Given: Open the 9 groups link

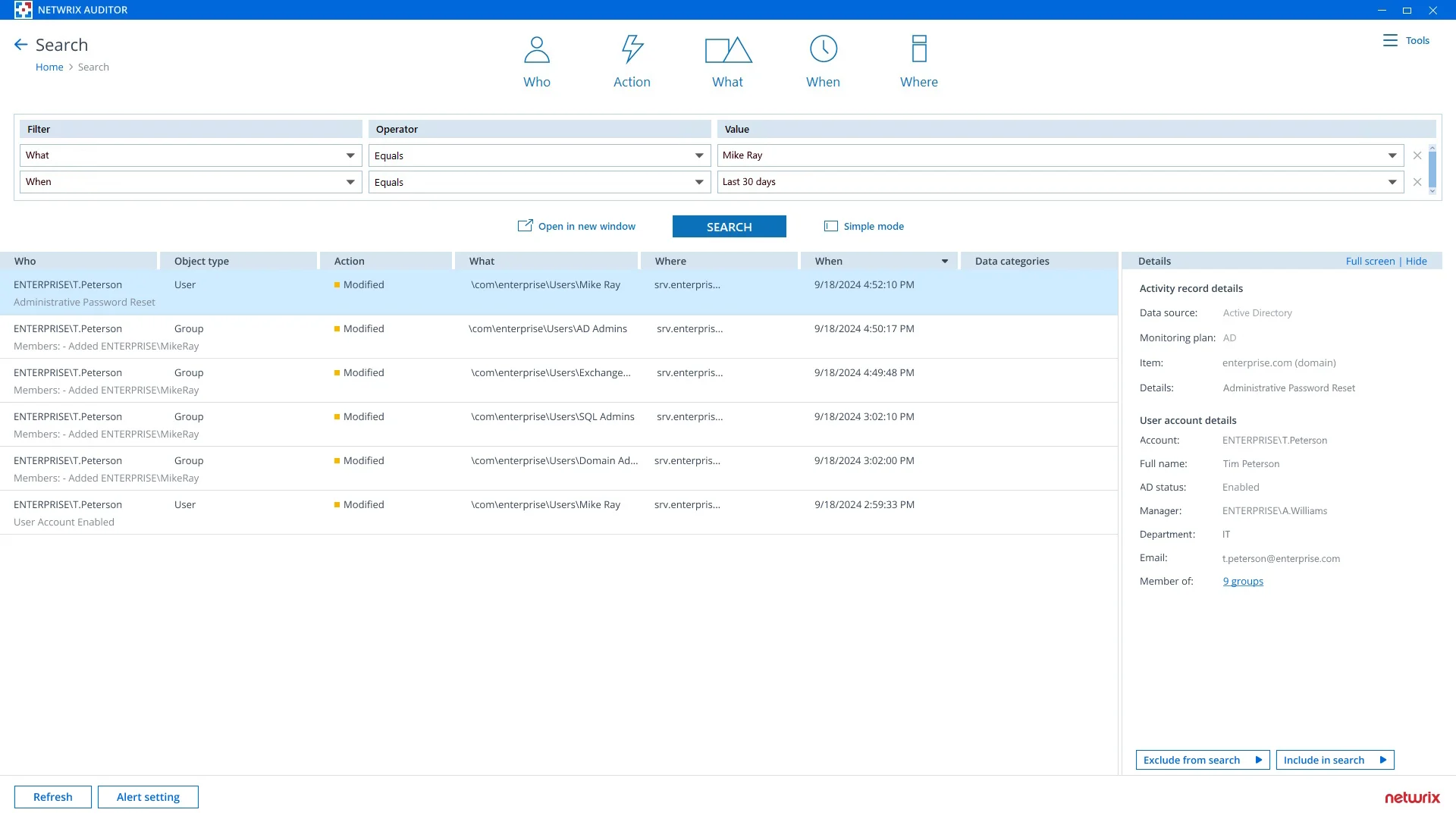Looking at the screenshot, I should 1243,582.
